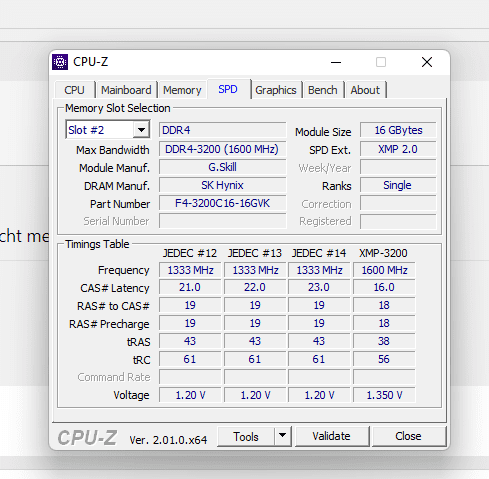
Task: Click the CAS# Latency 21.0 cell
Action: click(190, 287)
